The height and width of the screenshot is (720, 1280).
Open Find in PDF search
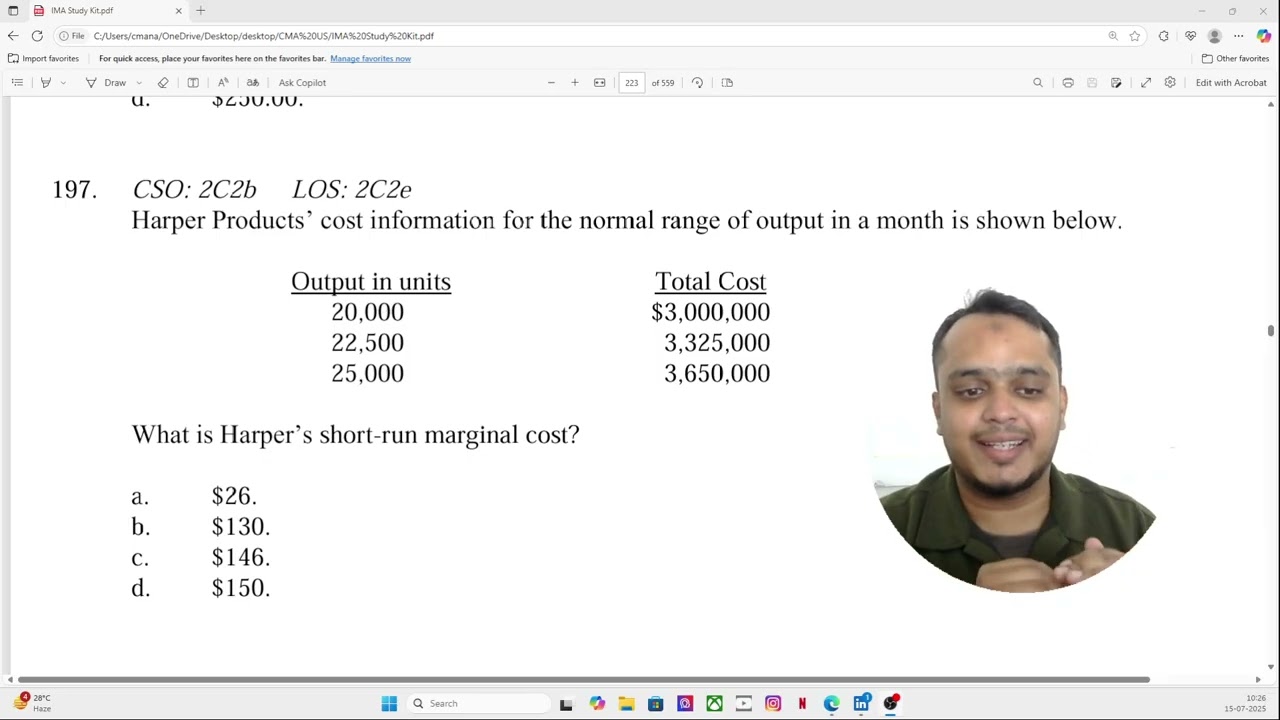point(1038,82)
